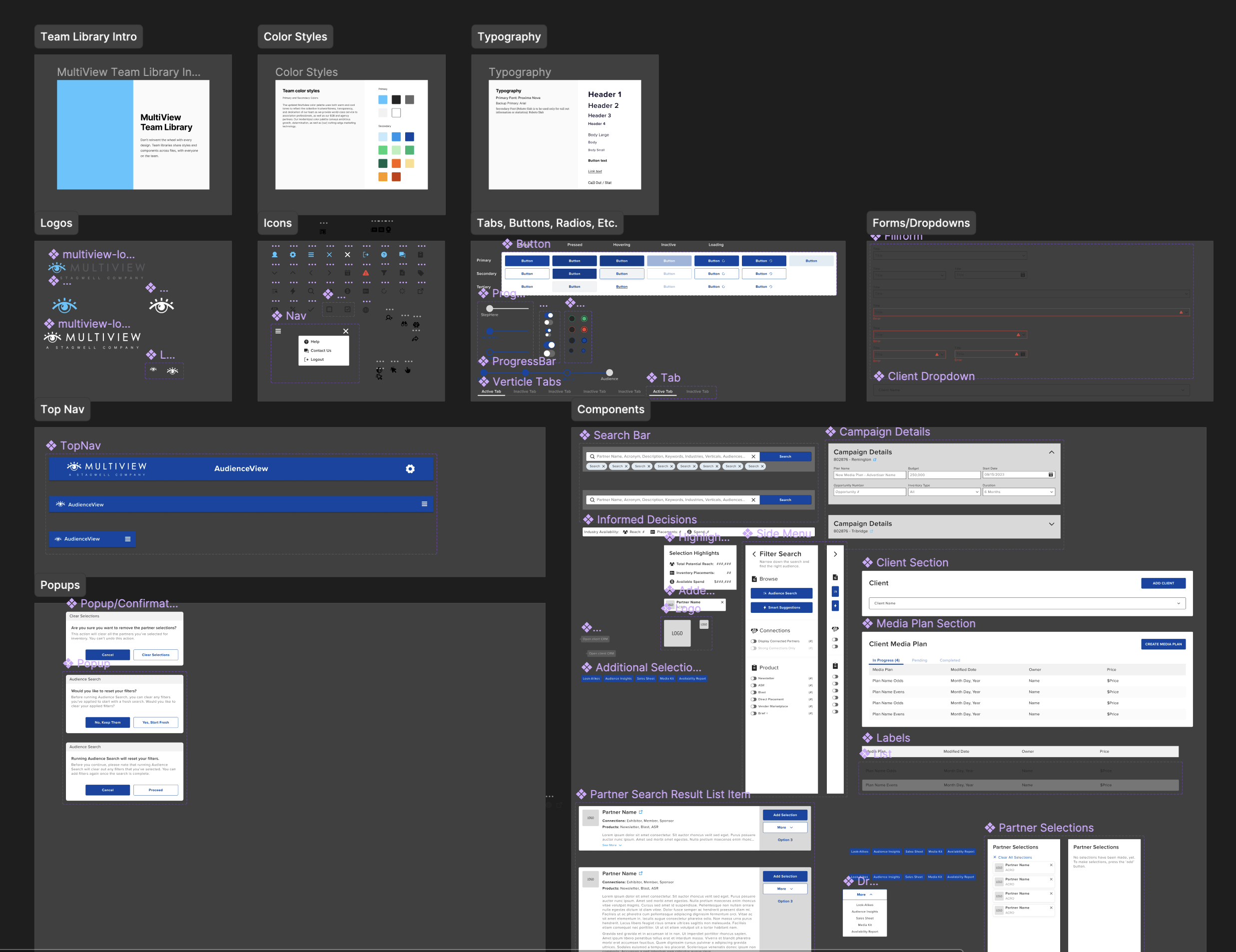Viewport: 1236px width, 952px height.
Task: Select the blue gear settings icon in Icons panel
Action: pos(293,255)
